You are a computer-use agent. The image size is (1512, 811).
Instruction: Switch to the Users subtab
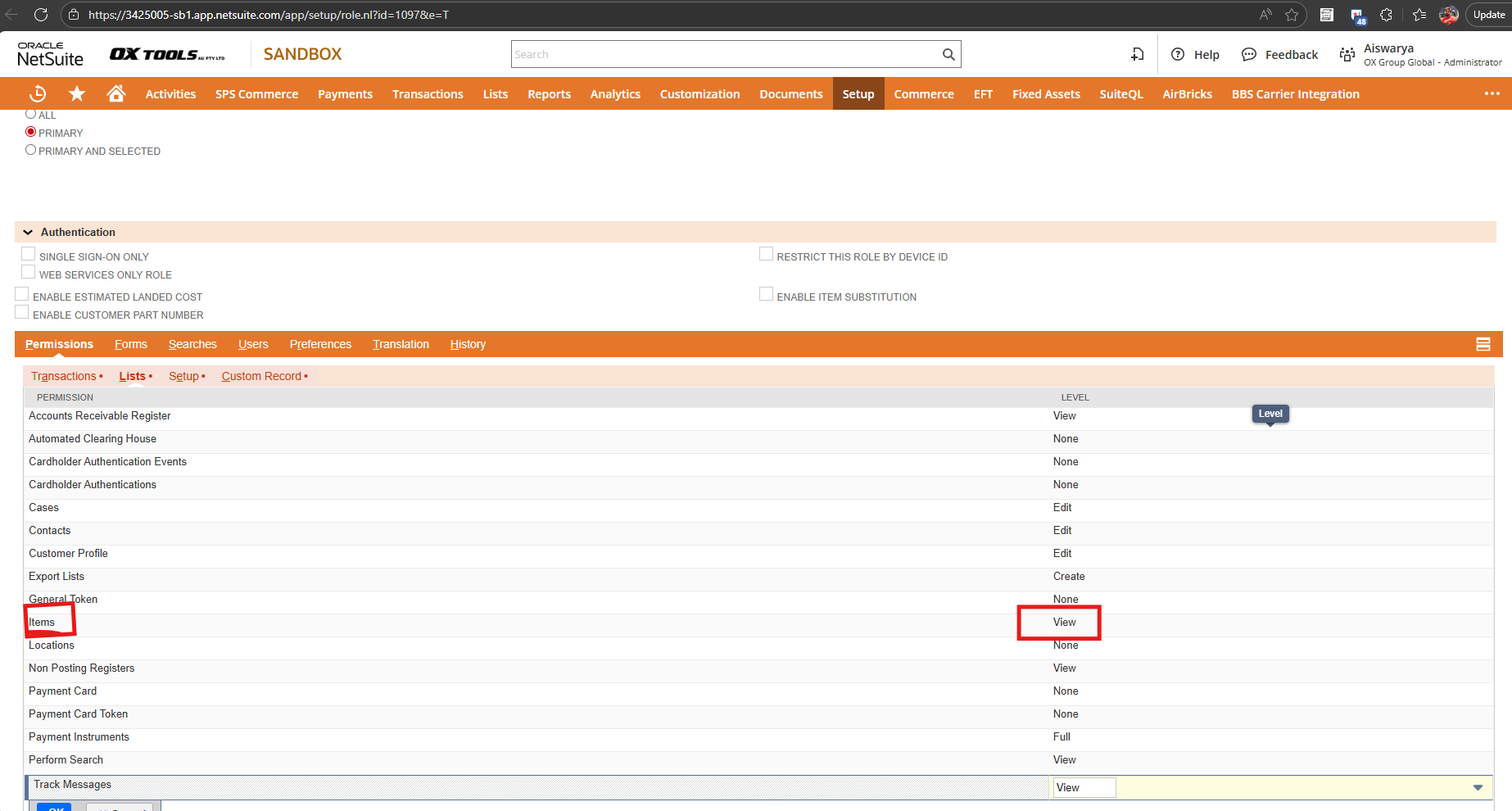[x=253, y=345]
